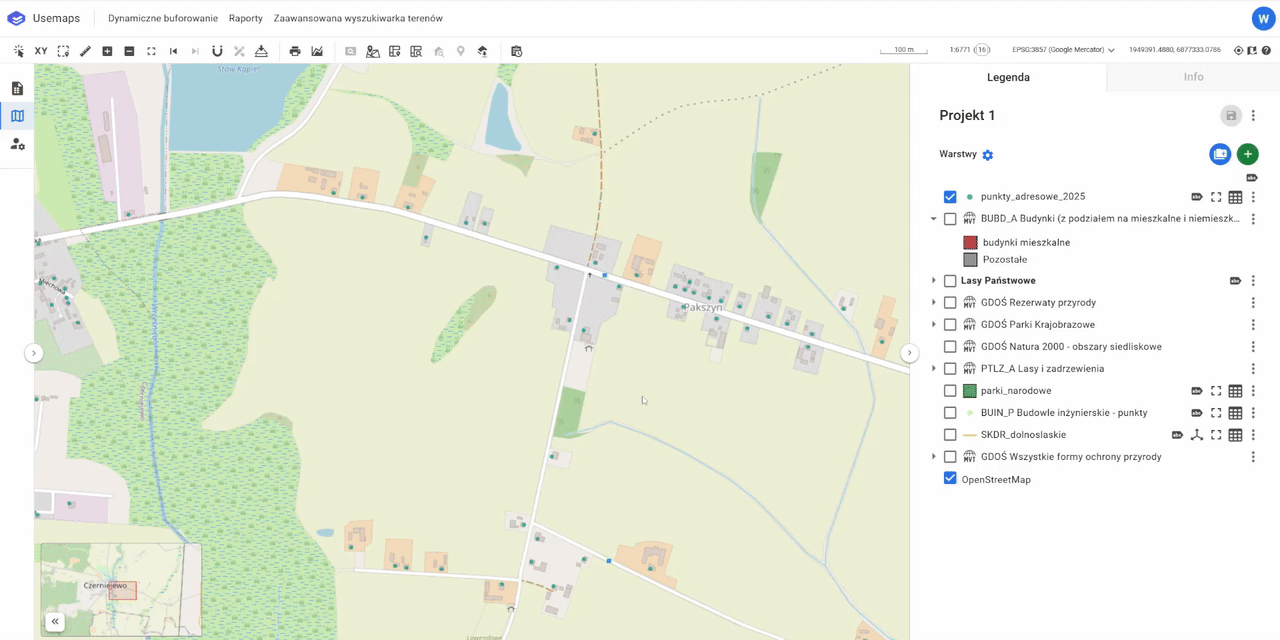Select the ruler measurement tool
The height and width of the screenshot is (640, 1280).
(85, 51)
